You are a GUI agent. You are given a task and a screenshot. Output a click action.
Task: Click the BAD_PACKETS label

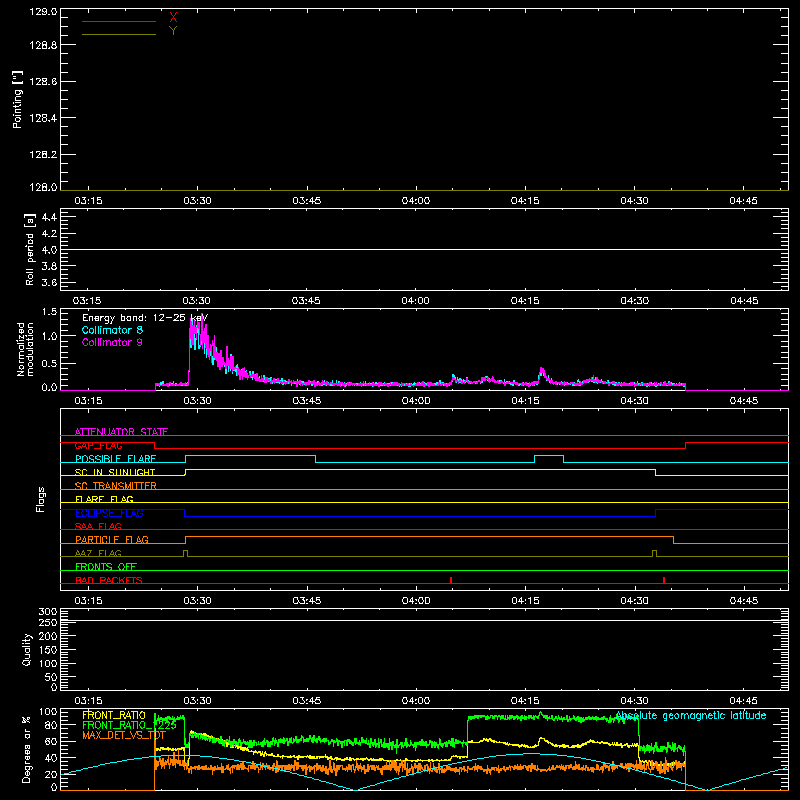click(x=109, y=580)
